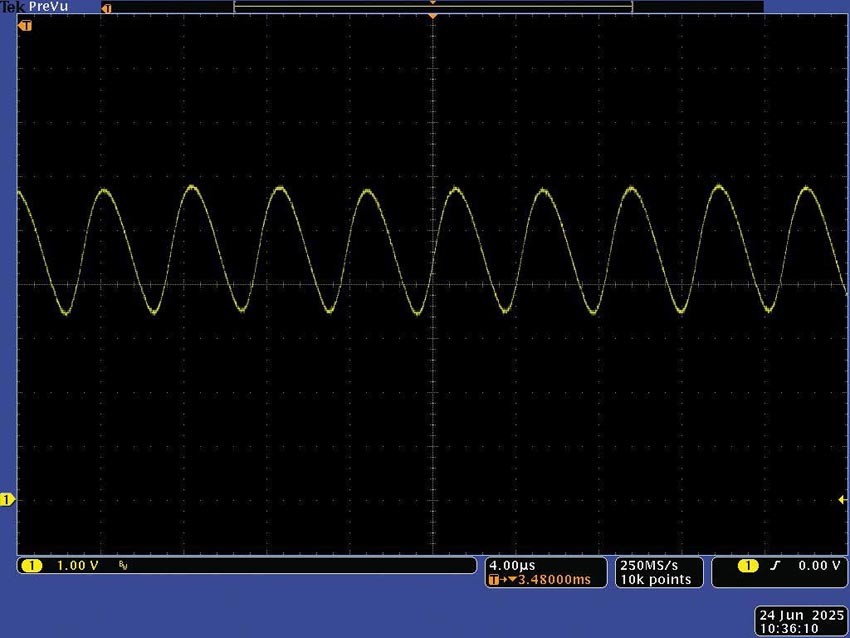
Task: Click the orange T icon in delay readout
Action: coord(494,577)
